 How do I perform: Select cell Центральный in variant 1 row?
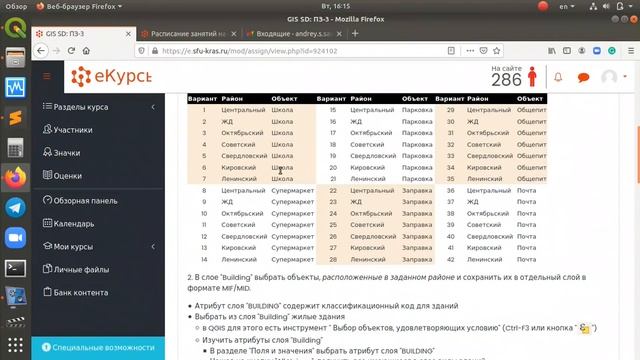[243, 110]
